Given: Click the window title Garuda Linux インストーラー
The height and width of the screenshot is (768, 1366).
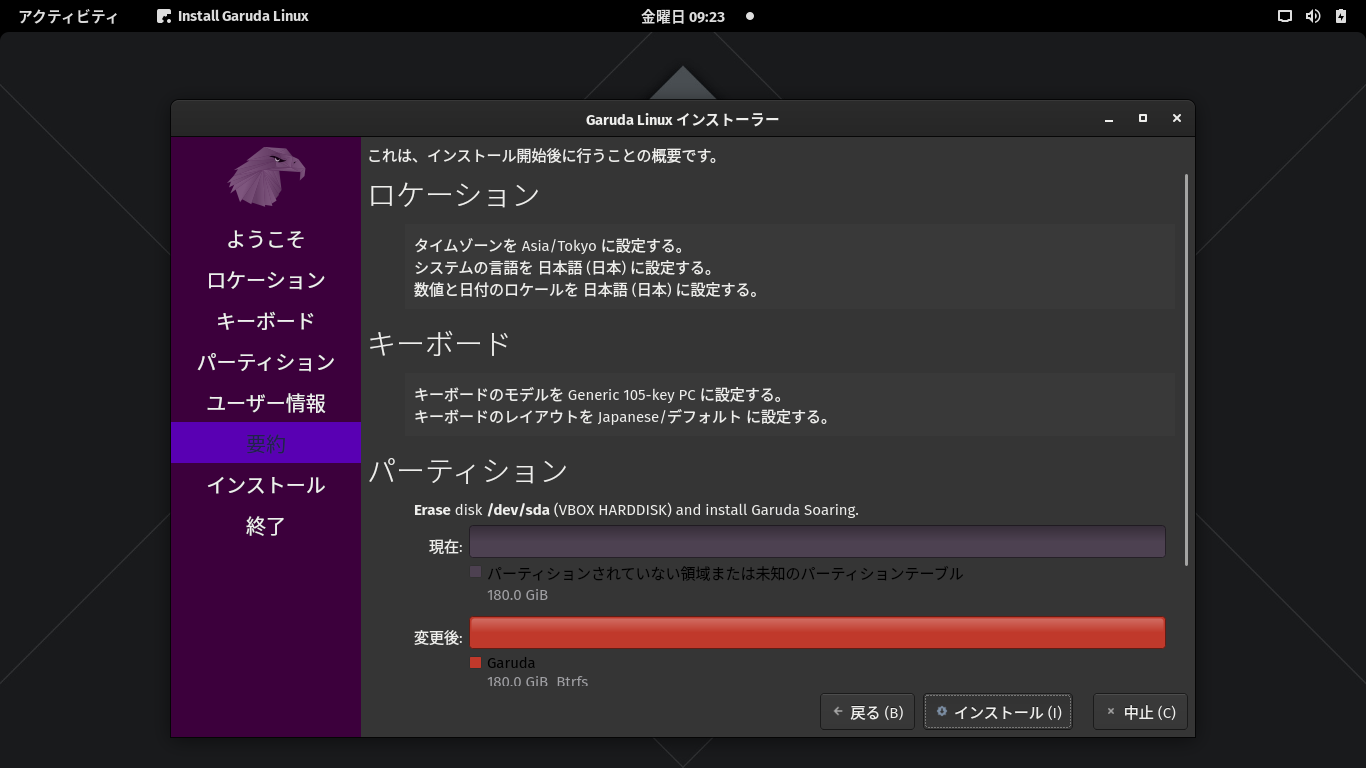Looking at the screenshot, I should pos(683,119).
